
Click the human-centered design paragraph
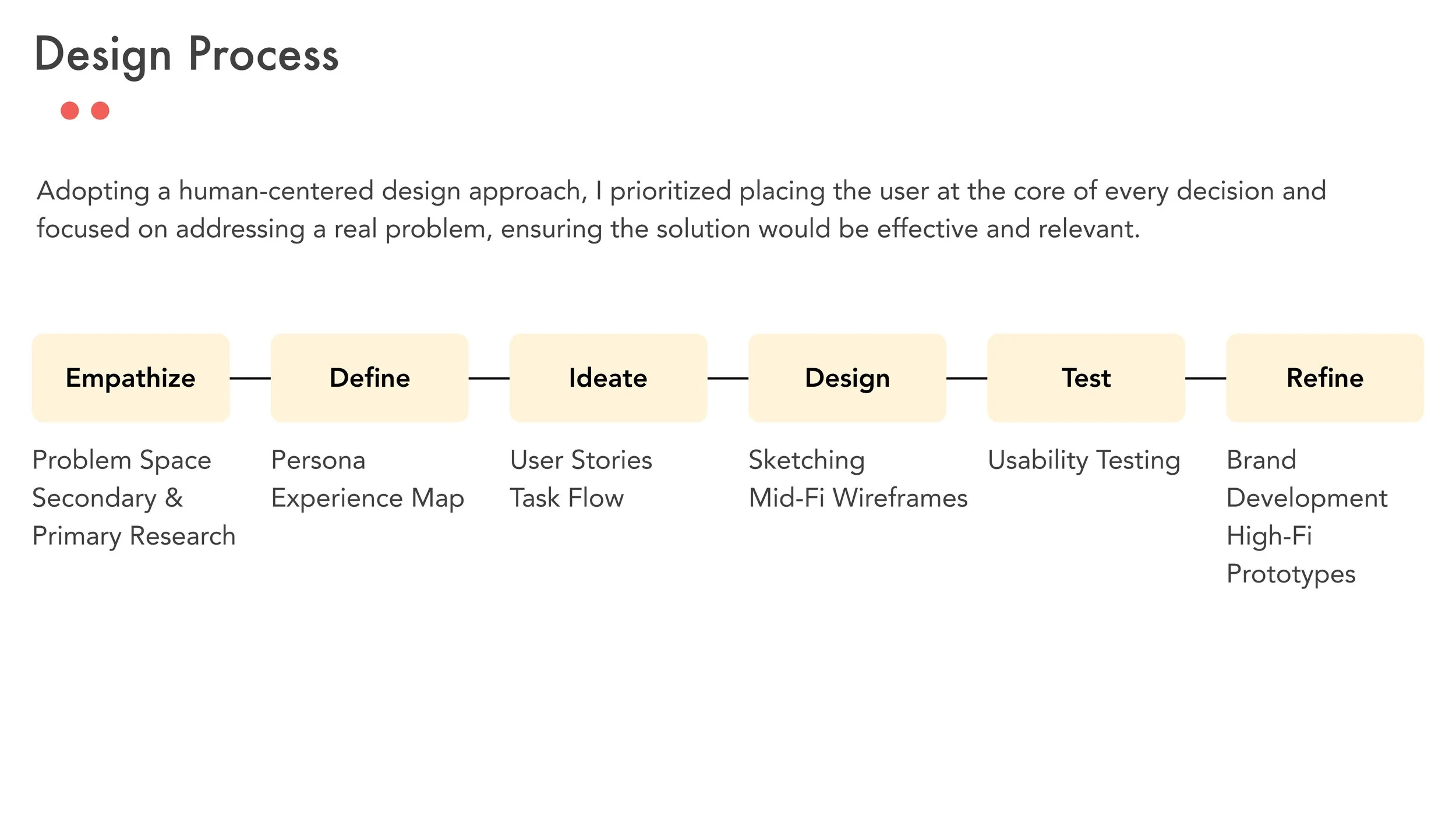click(x=681, y=210)
